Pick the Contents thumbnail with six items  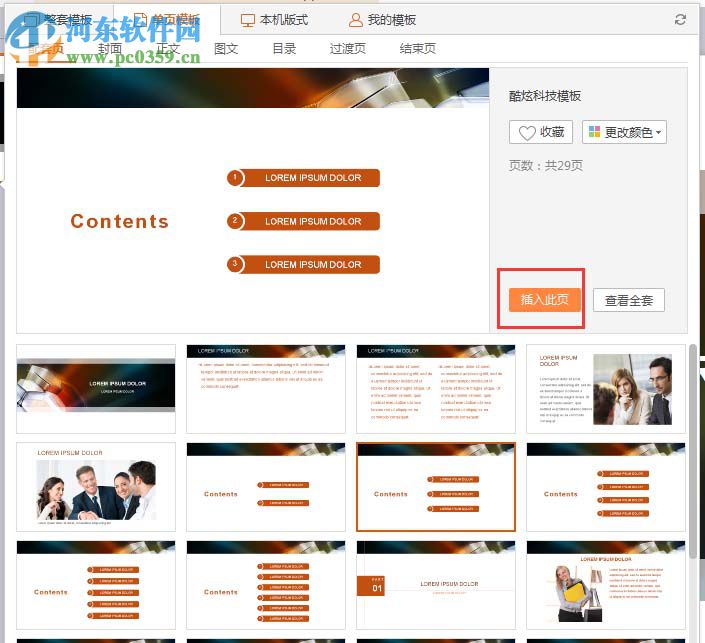click(266, 585)
